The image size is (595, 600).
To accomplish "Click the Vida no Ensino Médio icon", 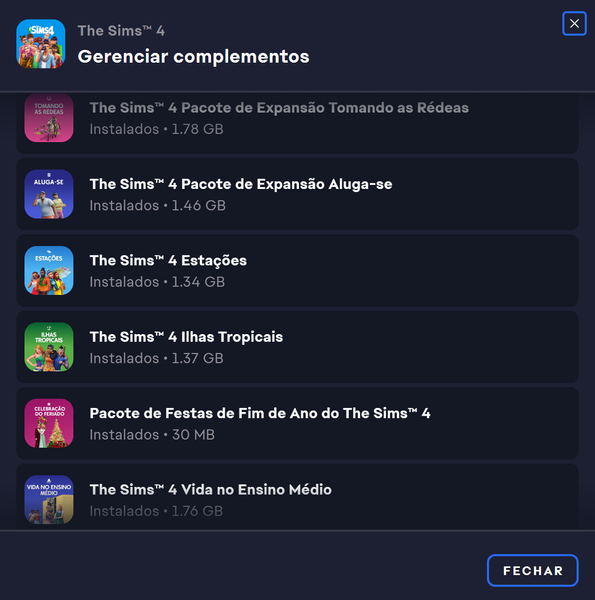I will click(x=49, y=499).
